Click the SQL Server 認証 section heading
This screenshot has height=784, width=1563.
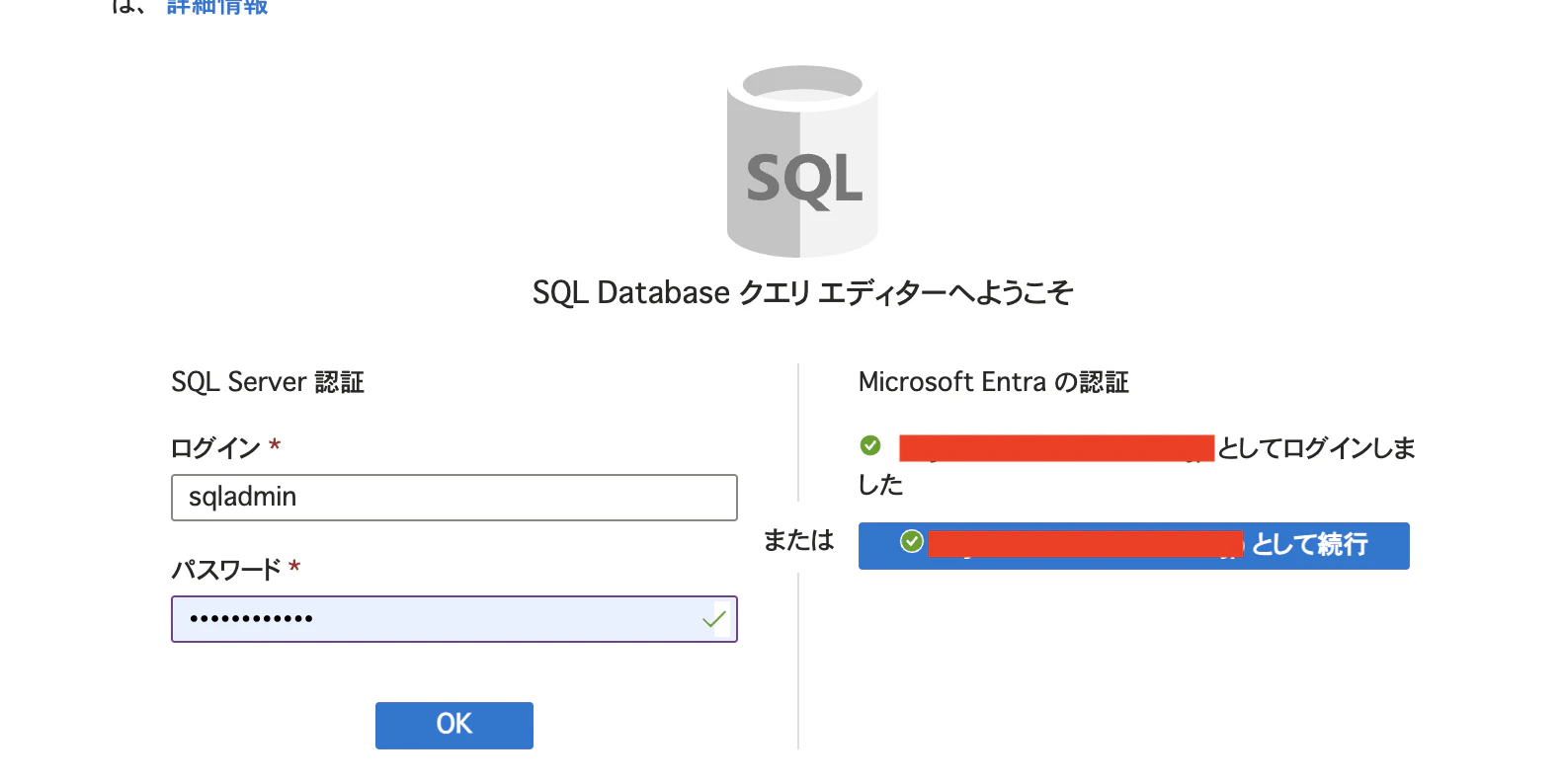[x=268, y=382]
